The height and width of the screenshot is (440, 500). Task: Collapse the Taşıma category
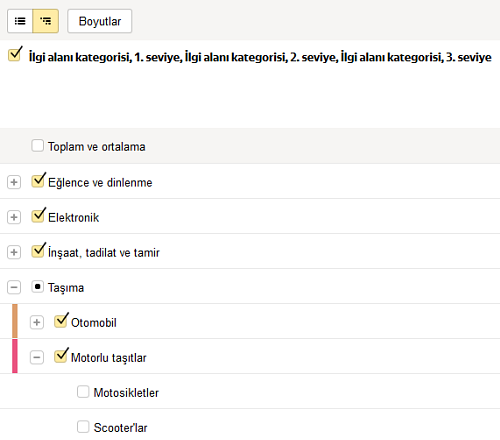(x=14, y=287)
